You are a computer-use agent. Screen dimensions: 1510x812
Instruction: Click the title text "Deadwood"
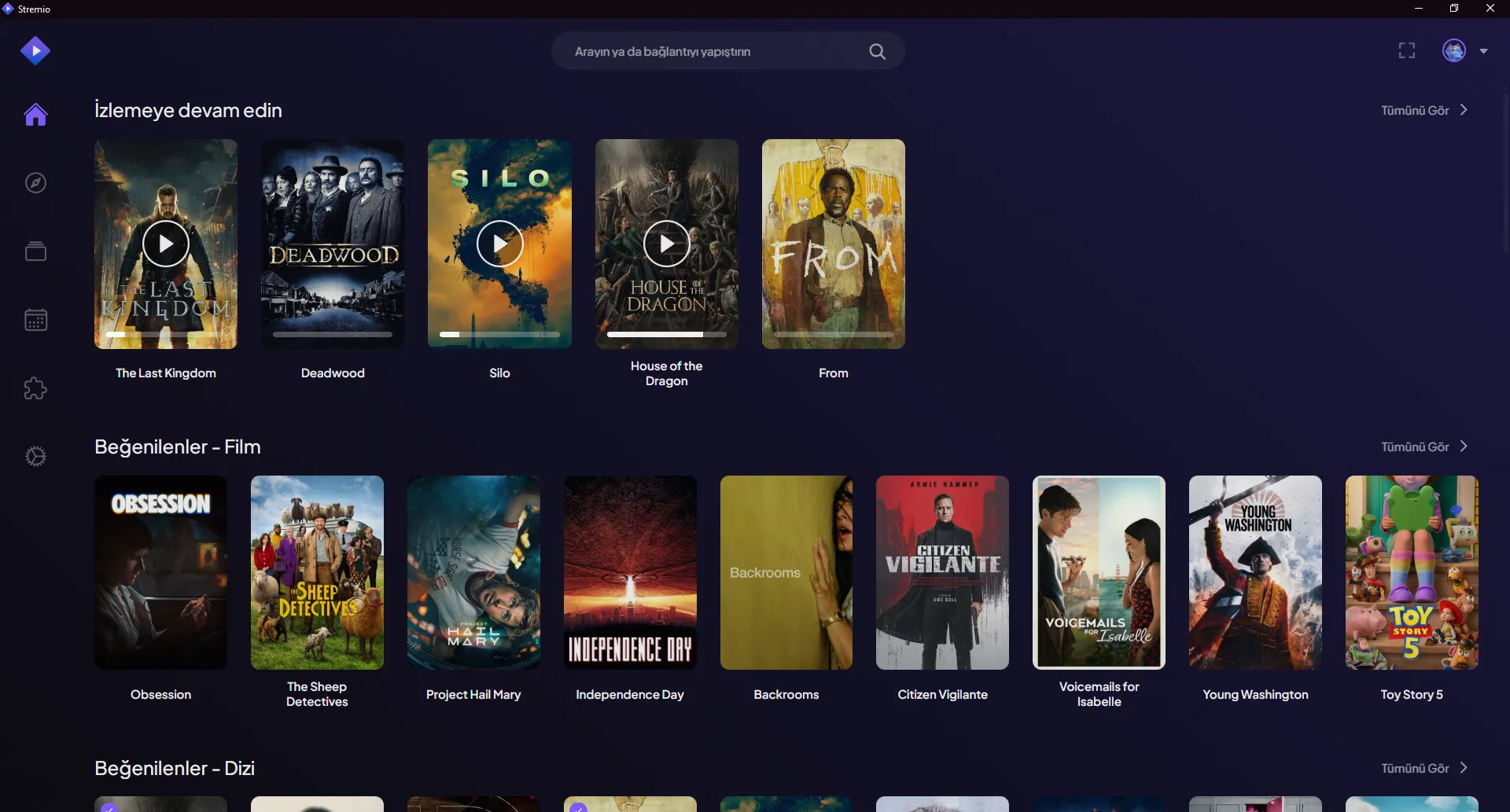pyautogui.click(x=333, y=373)
